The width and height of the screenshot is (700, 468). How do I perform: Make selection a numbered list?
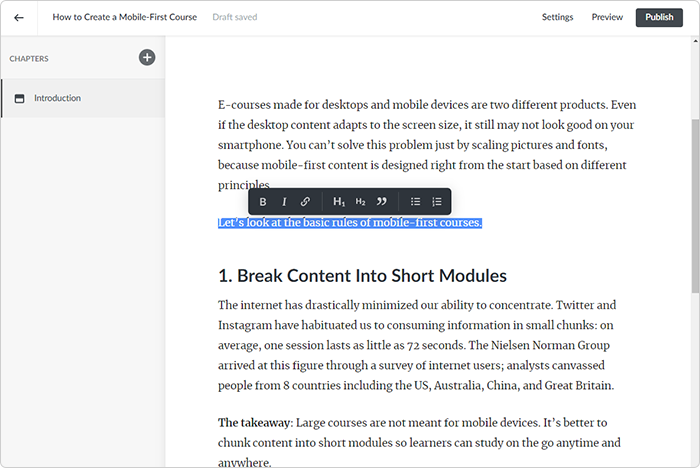(x=437, y=202)
